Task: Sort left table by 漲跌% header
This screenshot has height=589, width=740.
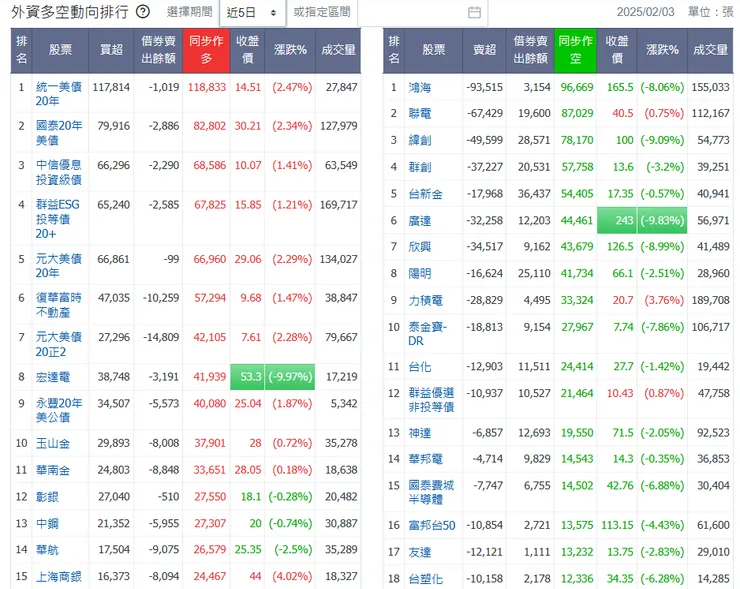Action: [290, 50]
